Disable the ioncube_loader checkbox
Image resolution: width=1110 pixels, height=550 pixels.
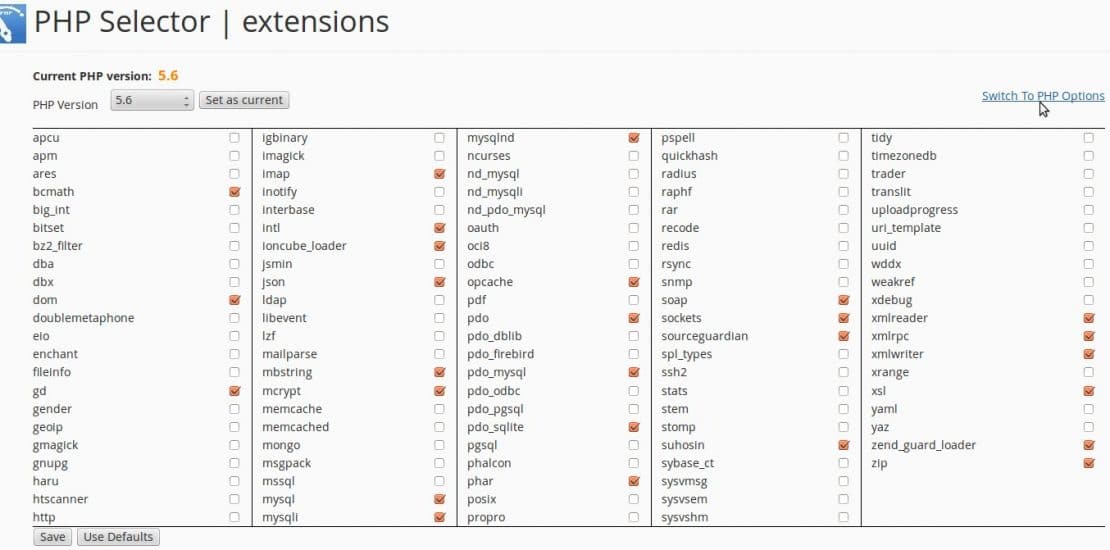(440, 246)
